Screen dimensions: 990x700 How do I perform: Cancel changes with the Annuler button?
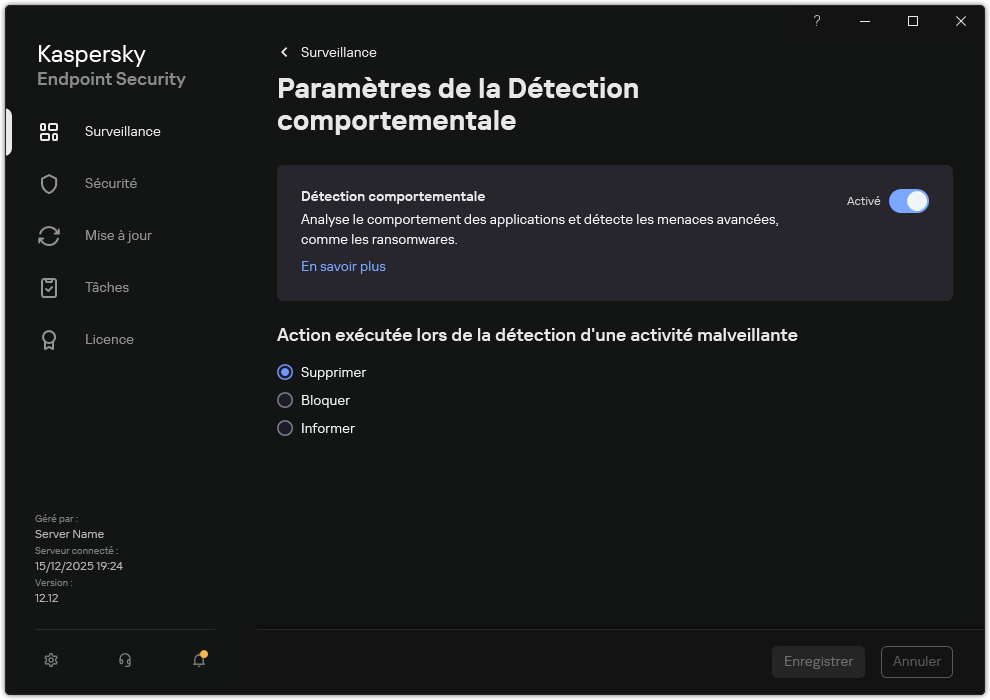point(916,661)
